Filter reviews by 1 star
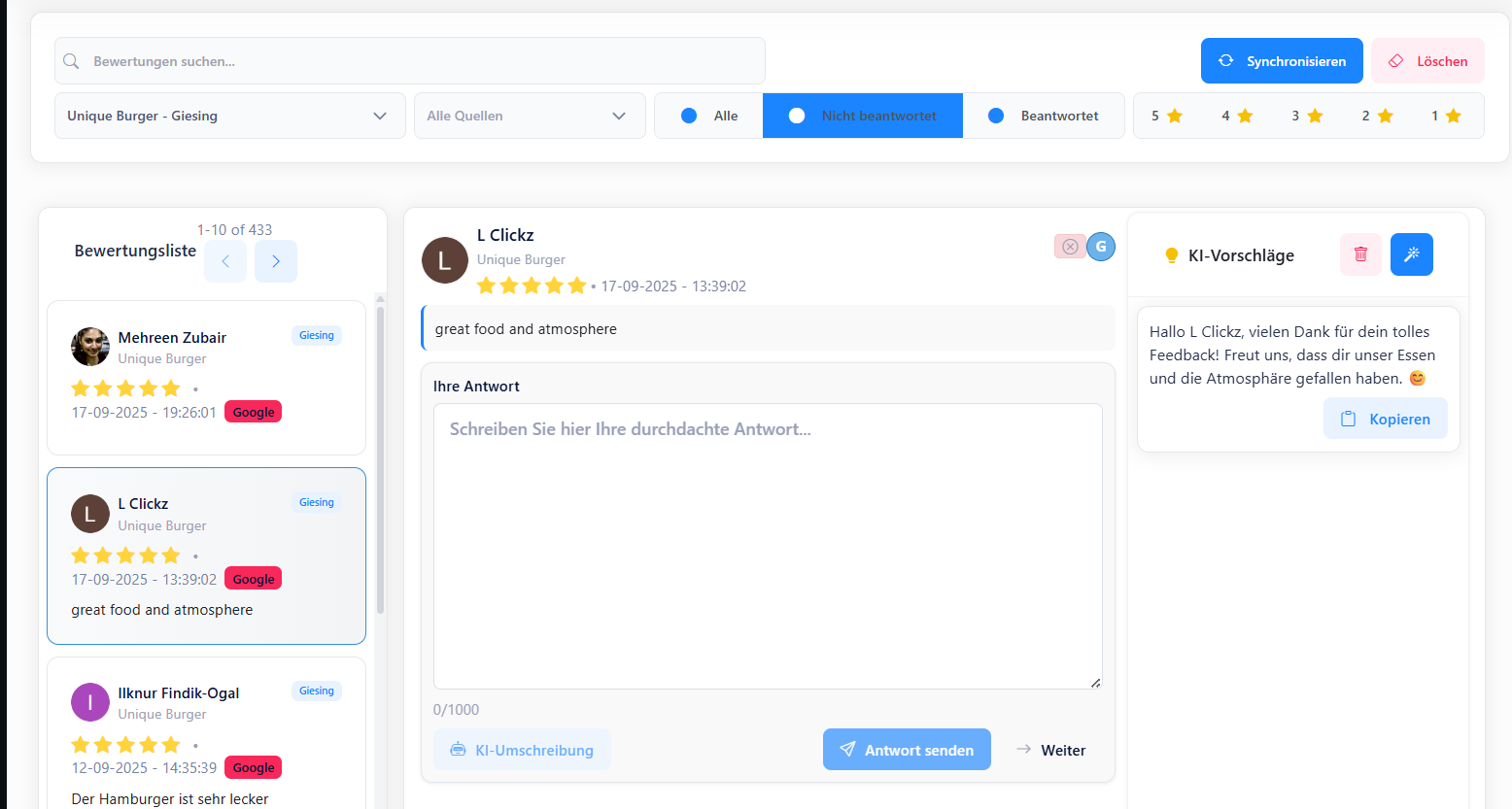Viewport: 1512px width, 809px height. click(1446, 116)
